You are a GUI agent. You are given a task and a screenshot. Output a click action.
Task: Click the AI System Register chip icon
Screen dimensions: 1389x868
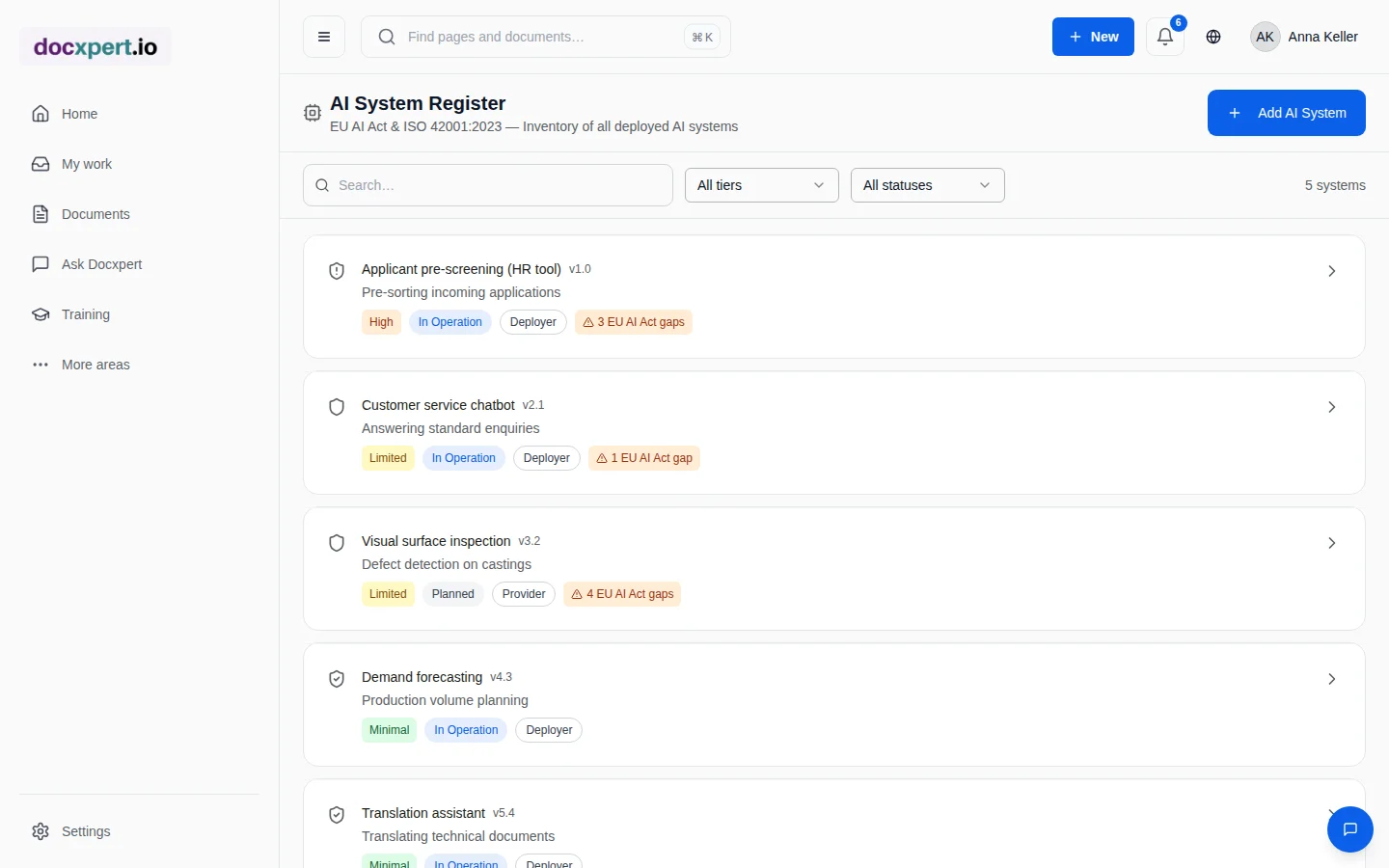pyautogui.click(x=313, y=113)
